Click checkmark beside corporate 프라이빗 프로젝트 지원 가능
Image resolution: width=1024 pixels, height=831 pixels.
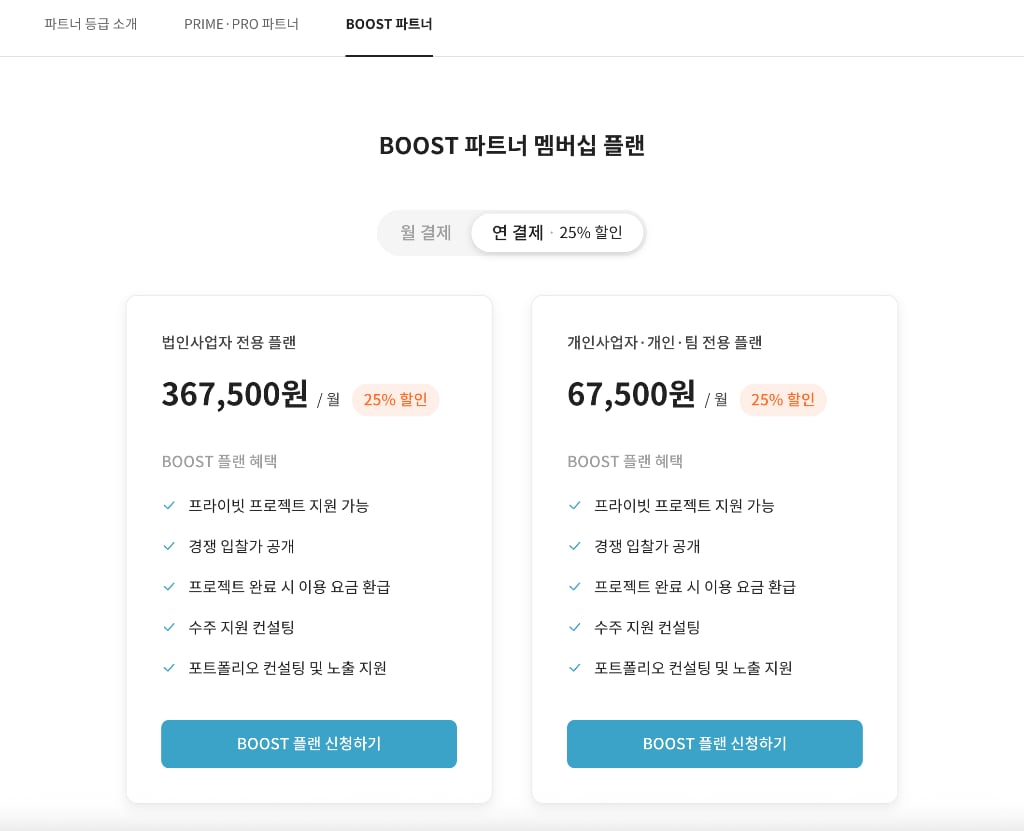[x=169, y=506]
